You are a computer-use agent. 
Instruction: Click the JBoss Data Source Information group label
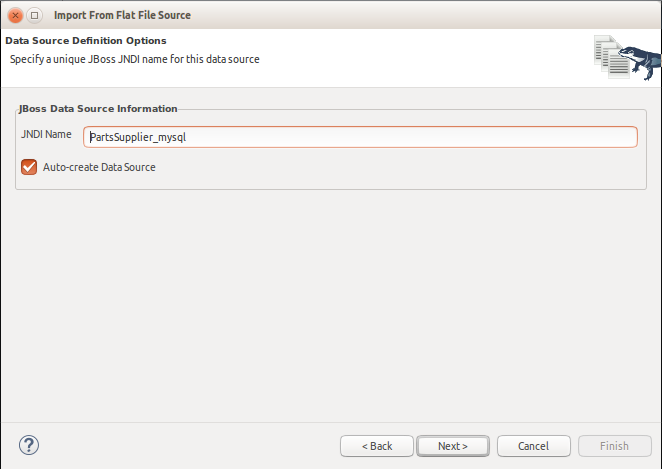(x=98, y=108)
